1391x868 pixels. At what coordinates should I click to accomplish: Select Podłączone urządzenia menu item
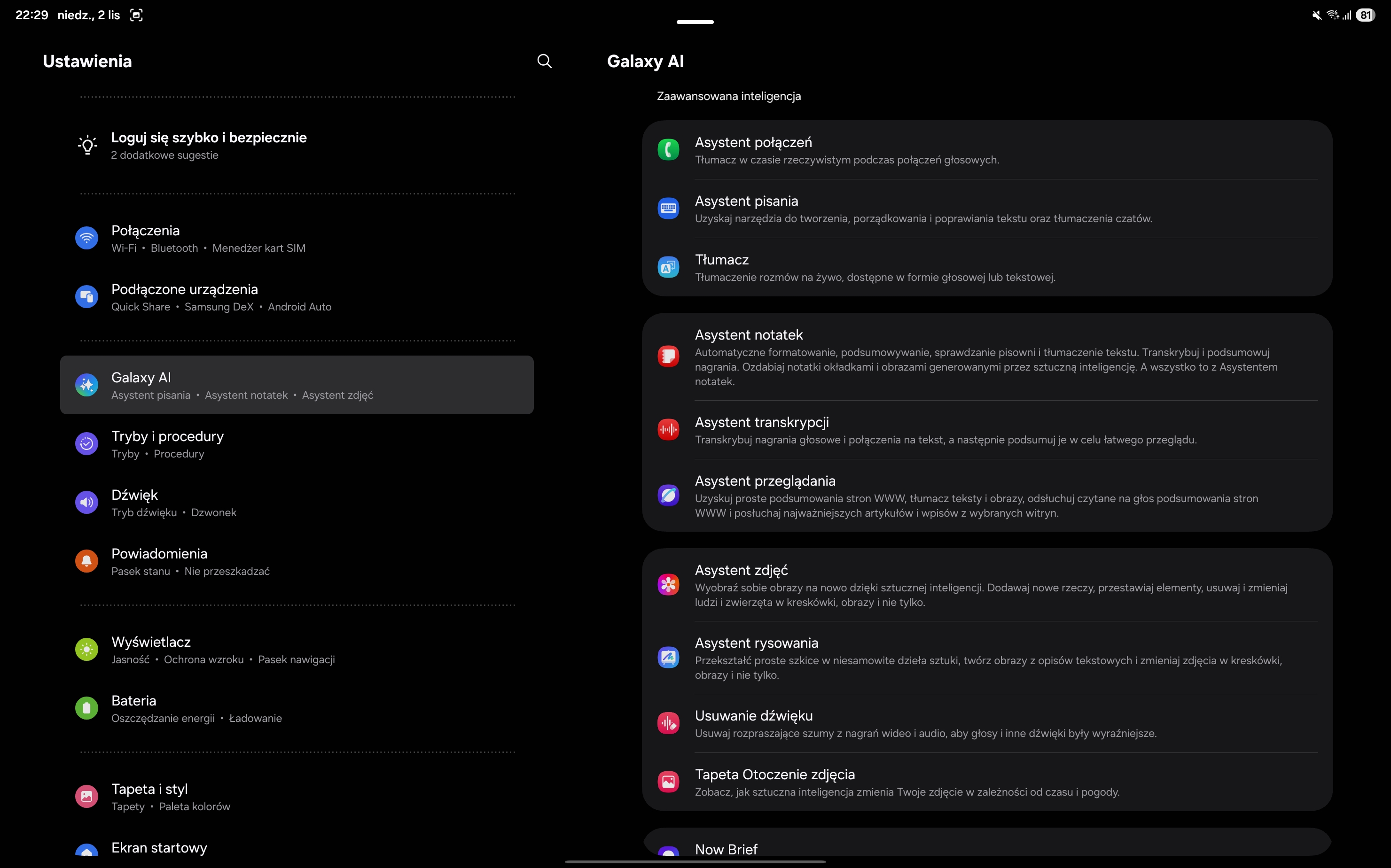pos(184,296)
